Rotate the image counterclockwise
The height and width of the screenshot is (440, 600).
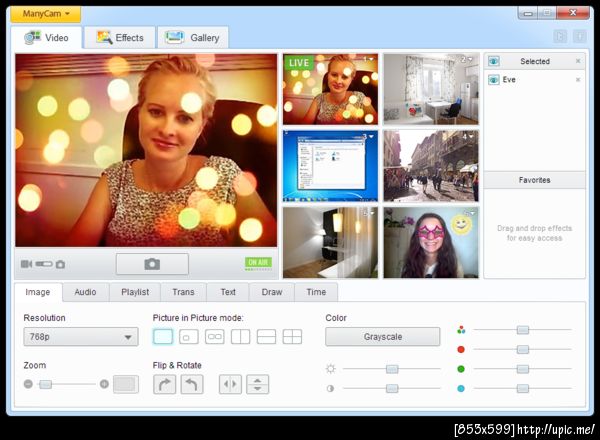(192, 384)
